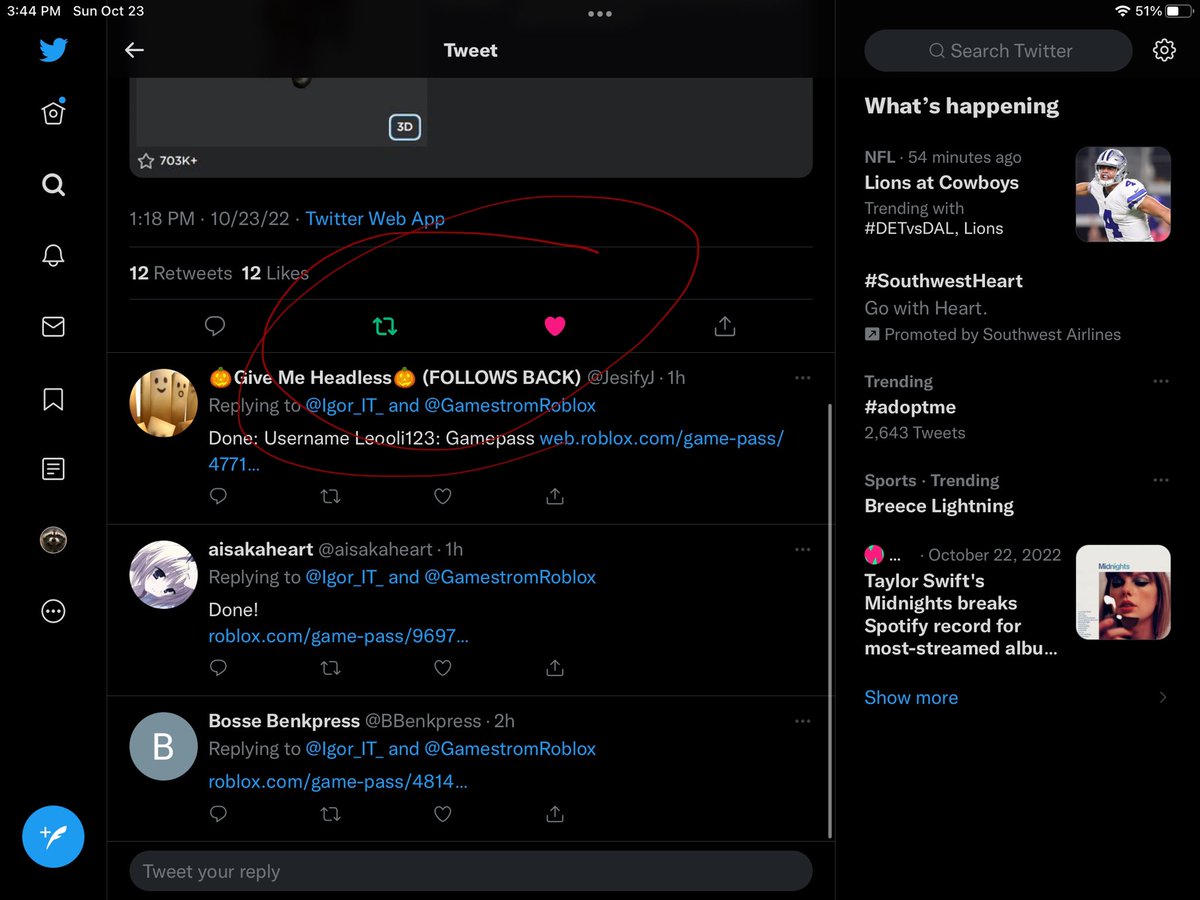Reply to the main tweet
Image resolution: width=1200 pixels, height=900 pixels.
click(x=215, y=325)
